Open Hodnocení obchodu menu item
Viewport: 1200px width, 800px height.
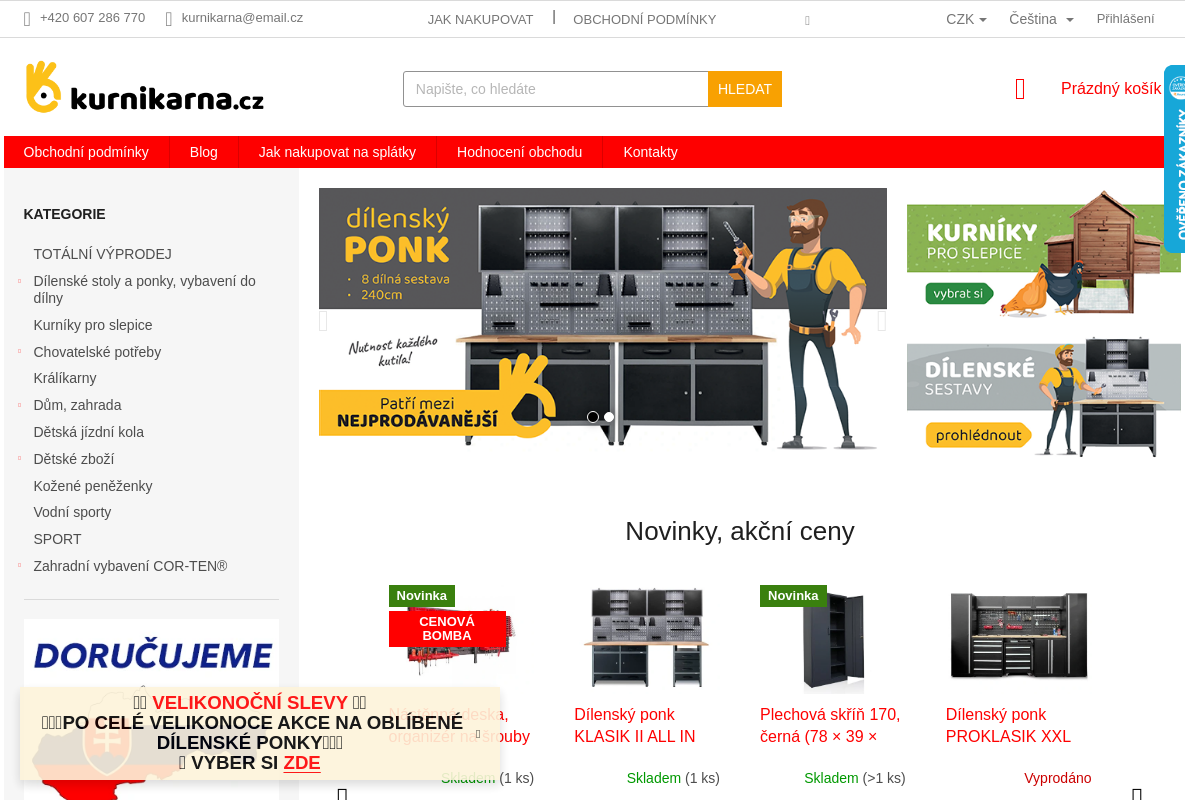(520, 152)
